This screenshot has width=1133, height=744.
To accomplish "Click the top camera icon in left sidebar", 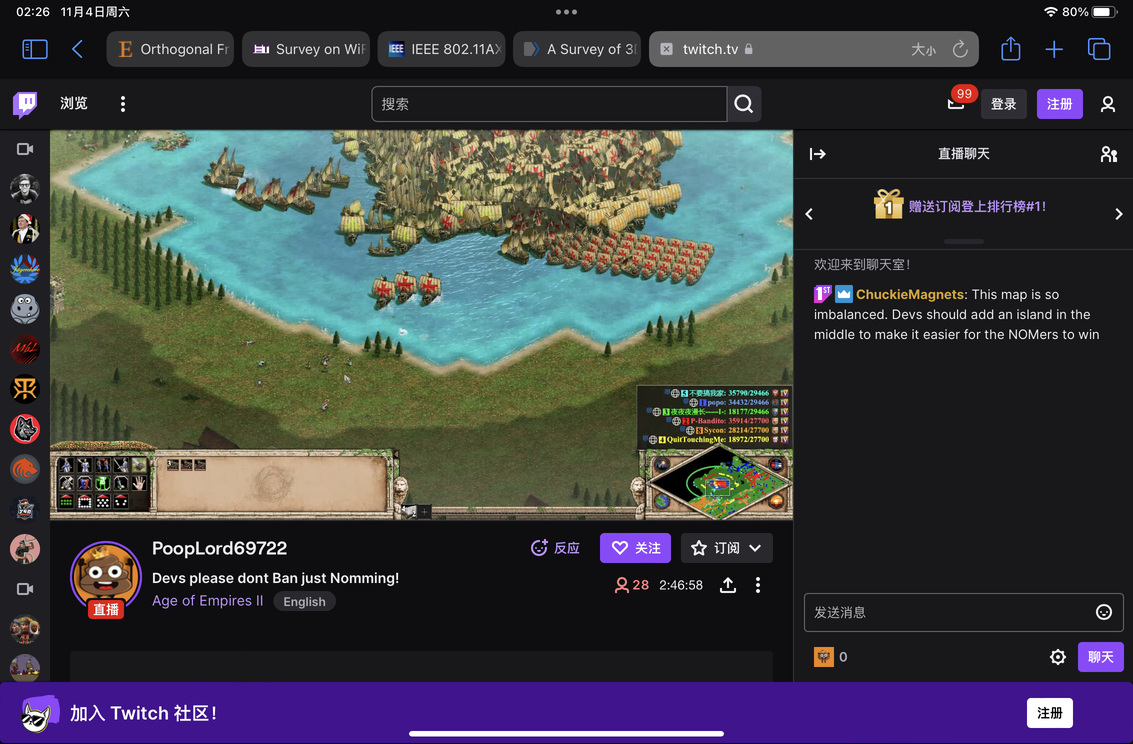I will (25, 149).
